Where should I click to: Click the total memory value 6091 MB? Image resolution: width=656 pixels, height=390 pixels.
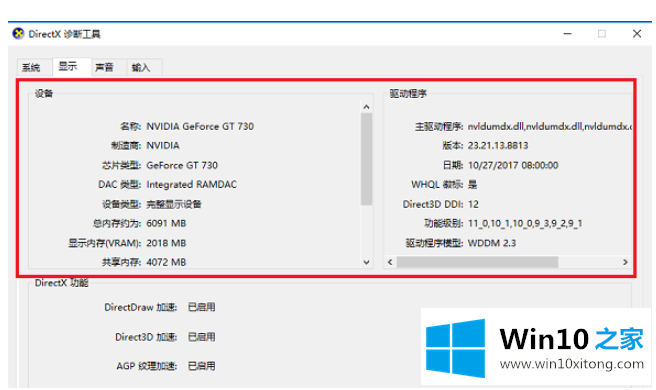pyautogui.click(x=166, y=223)
